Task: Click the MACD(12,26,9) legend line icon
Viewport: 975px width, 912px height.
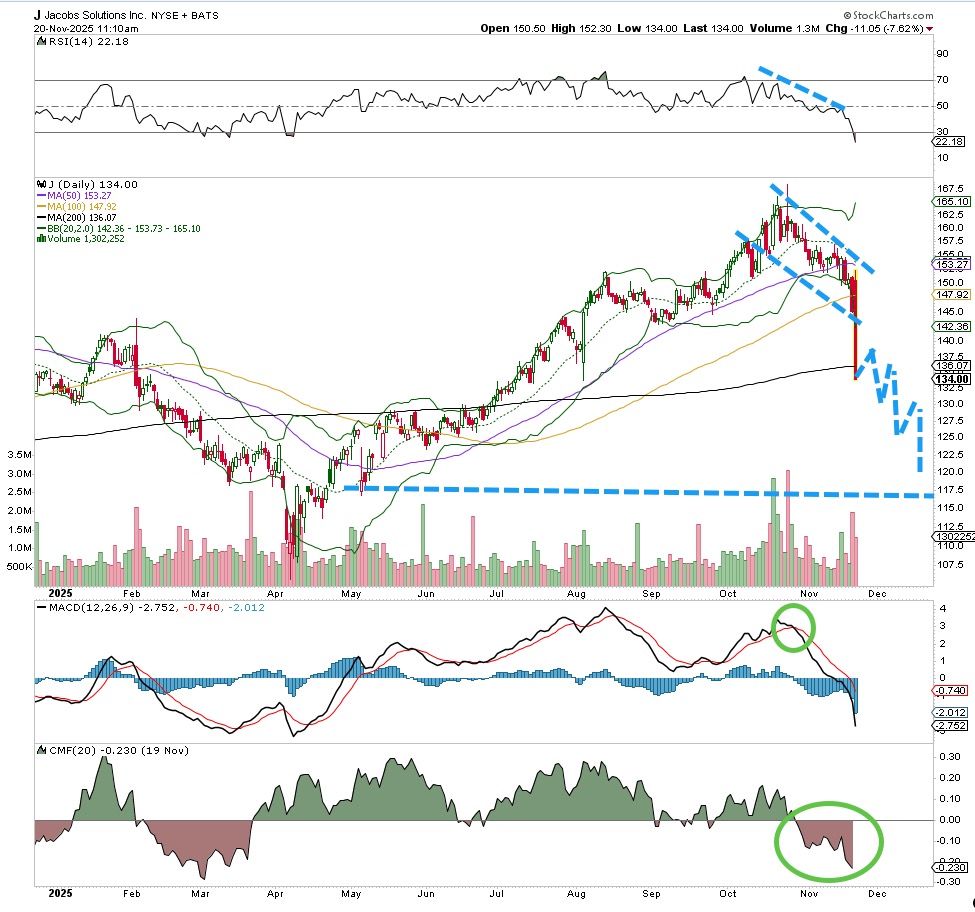Action: pyautogui.click(x=40, y=606)
